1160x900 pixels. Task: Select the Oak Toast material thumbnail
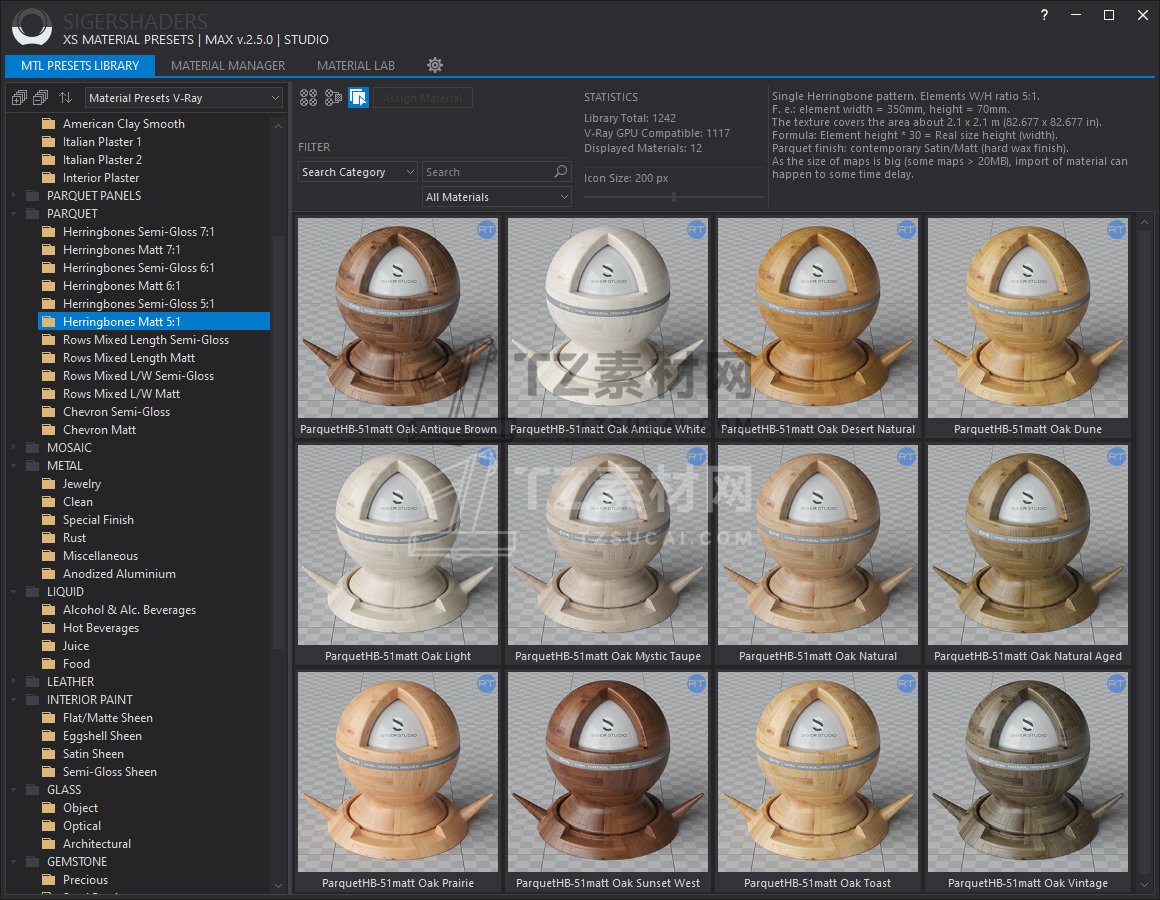[817, 772]
